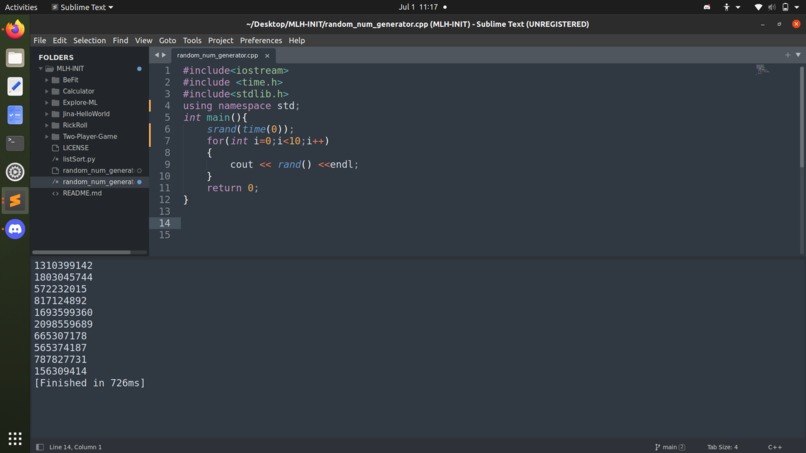Viewport: 806px width, 453px height.
Task: Click the Discord tray icon in top bar
Action: coord(707,7)
